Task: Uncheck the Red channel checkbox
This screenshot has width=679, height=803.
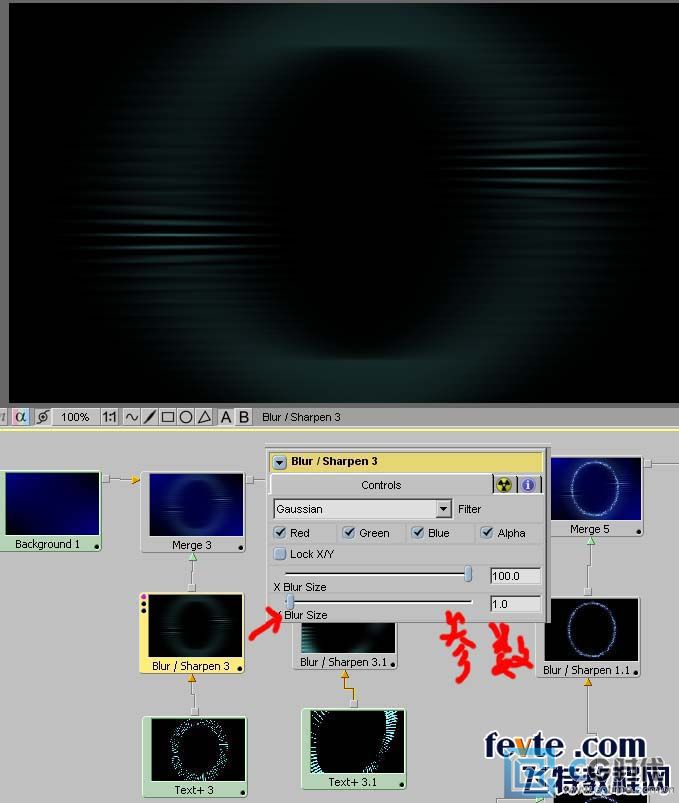Action: [x=281, y=533]
